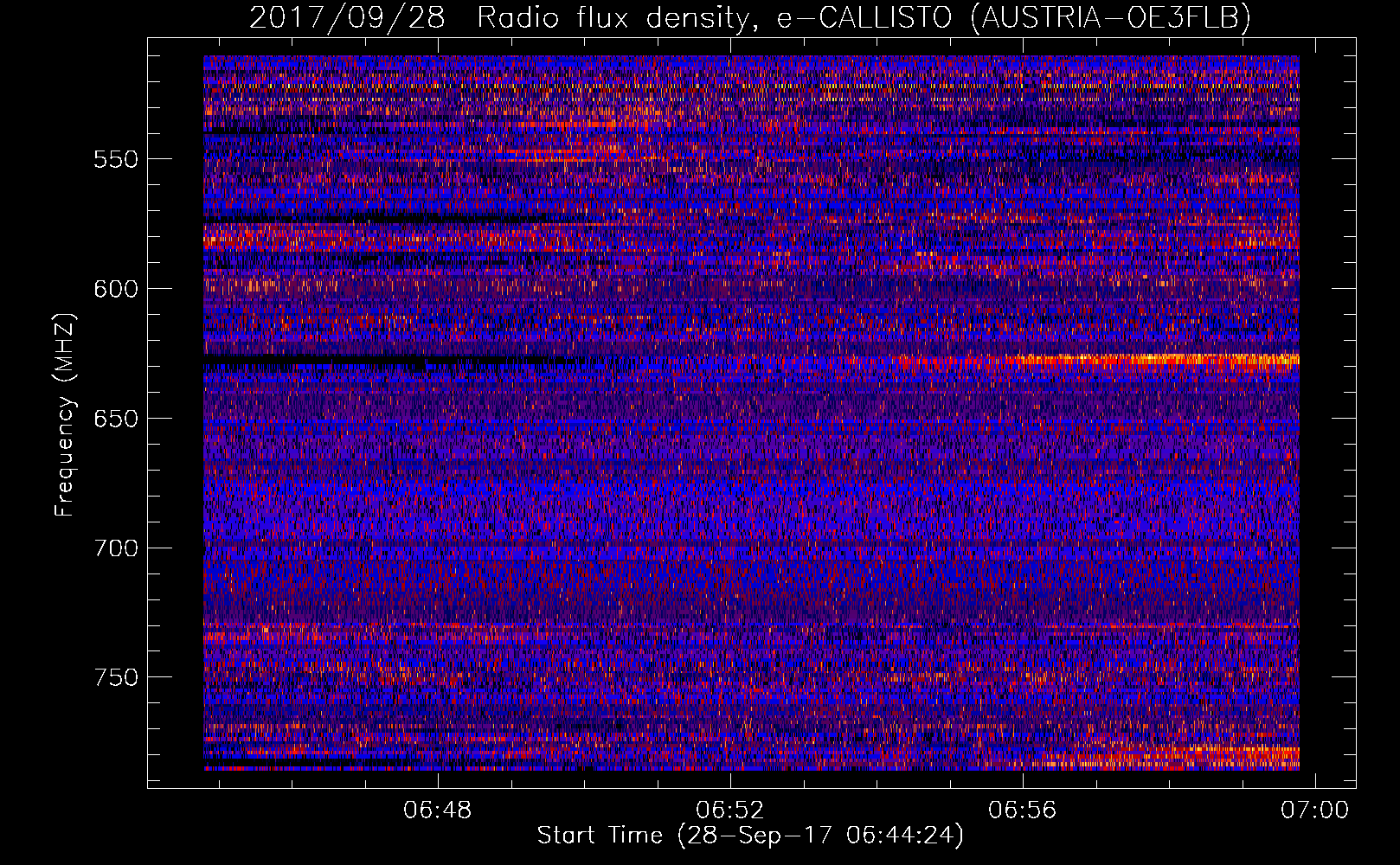Select the 550 frequency axis label

[116, 159]
